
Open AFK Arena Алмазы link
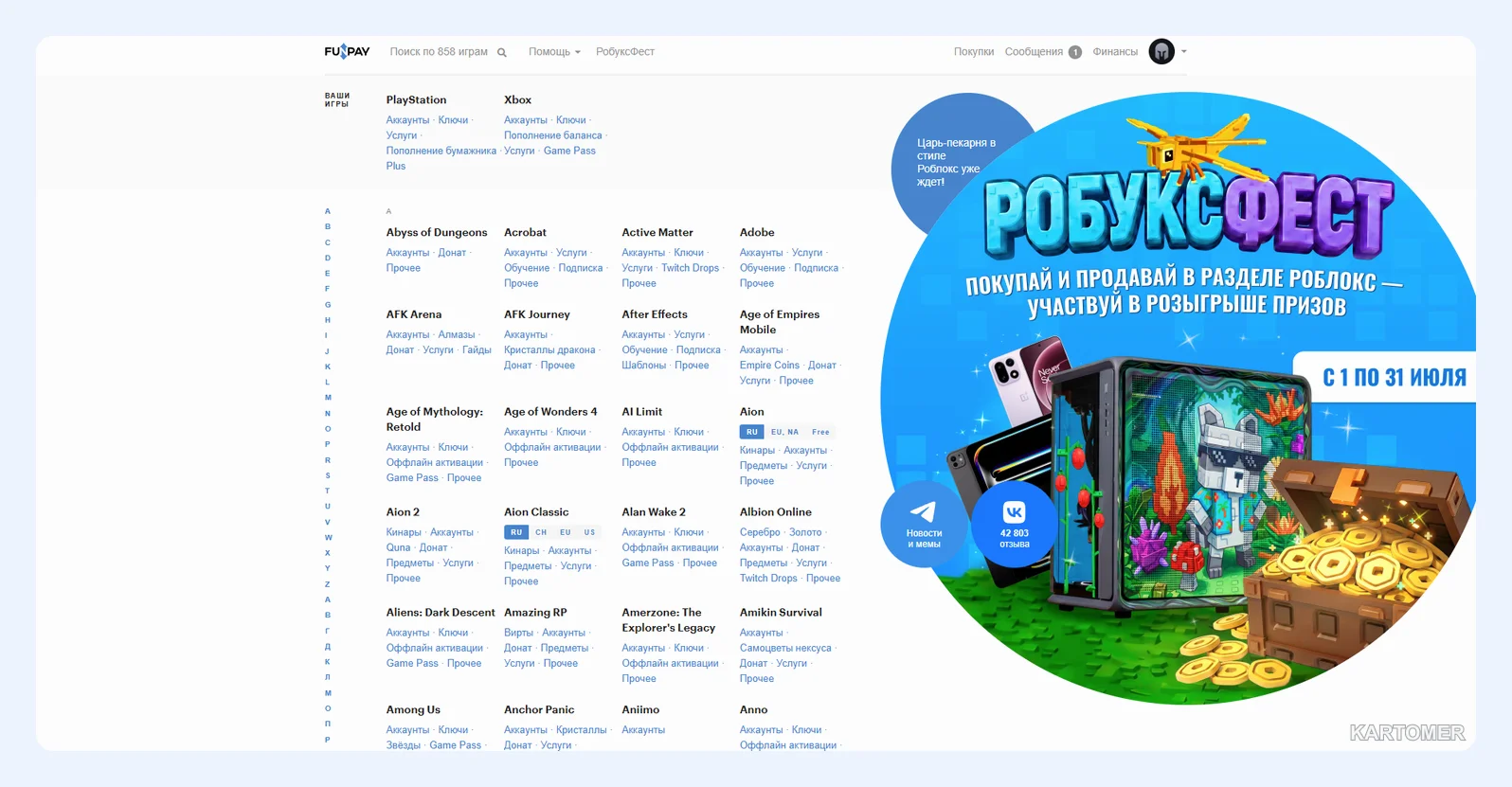pos(457,334)
